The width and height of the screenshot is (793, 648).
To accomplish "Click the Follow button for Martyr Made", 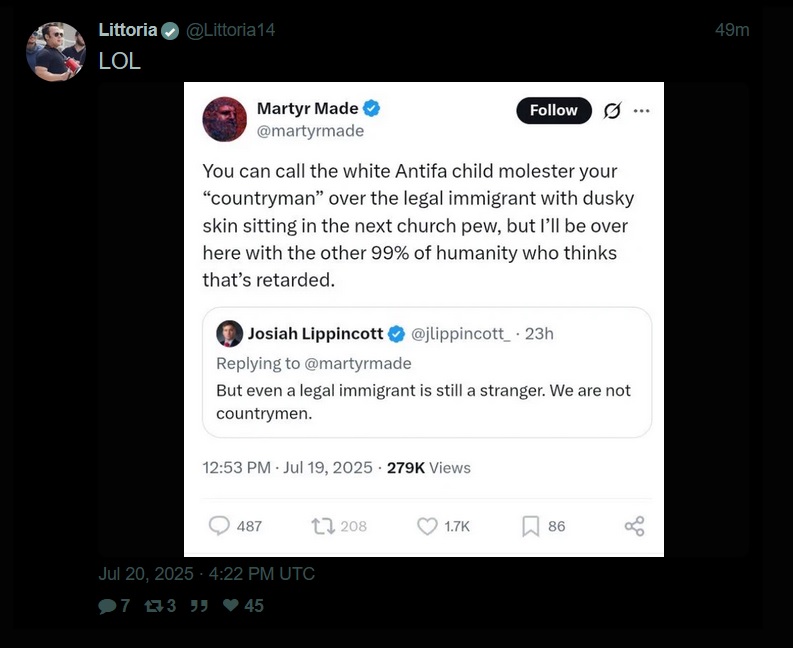I will 553,111.
